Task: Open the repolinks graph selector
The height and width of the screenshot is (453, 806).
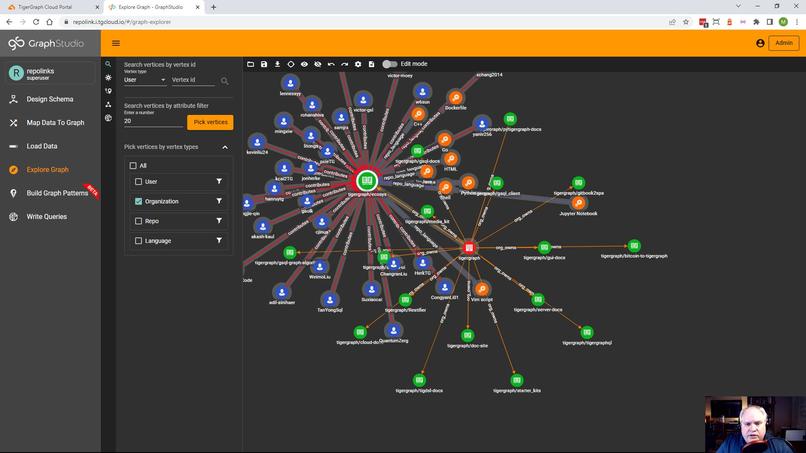Action: 50,74
